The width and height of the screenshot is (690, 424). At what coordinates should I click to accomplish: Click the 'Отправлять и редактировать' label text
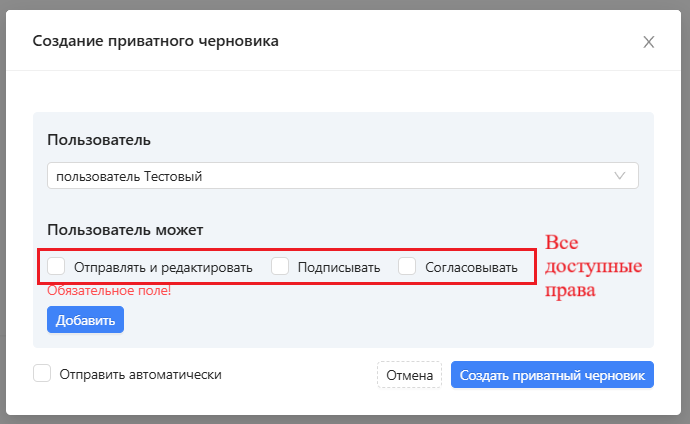[163, 267]
